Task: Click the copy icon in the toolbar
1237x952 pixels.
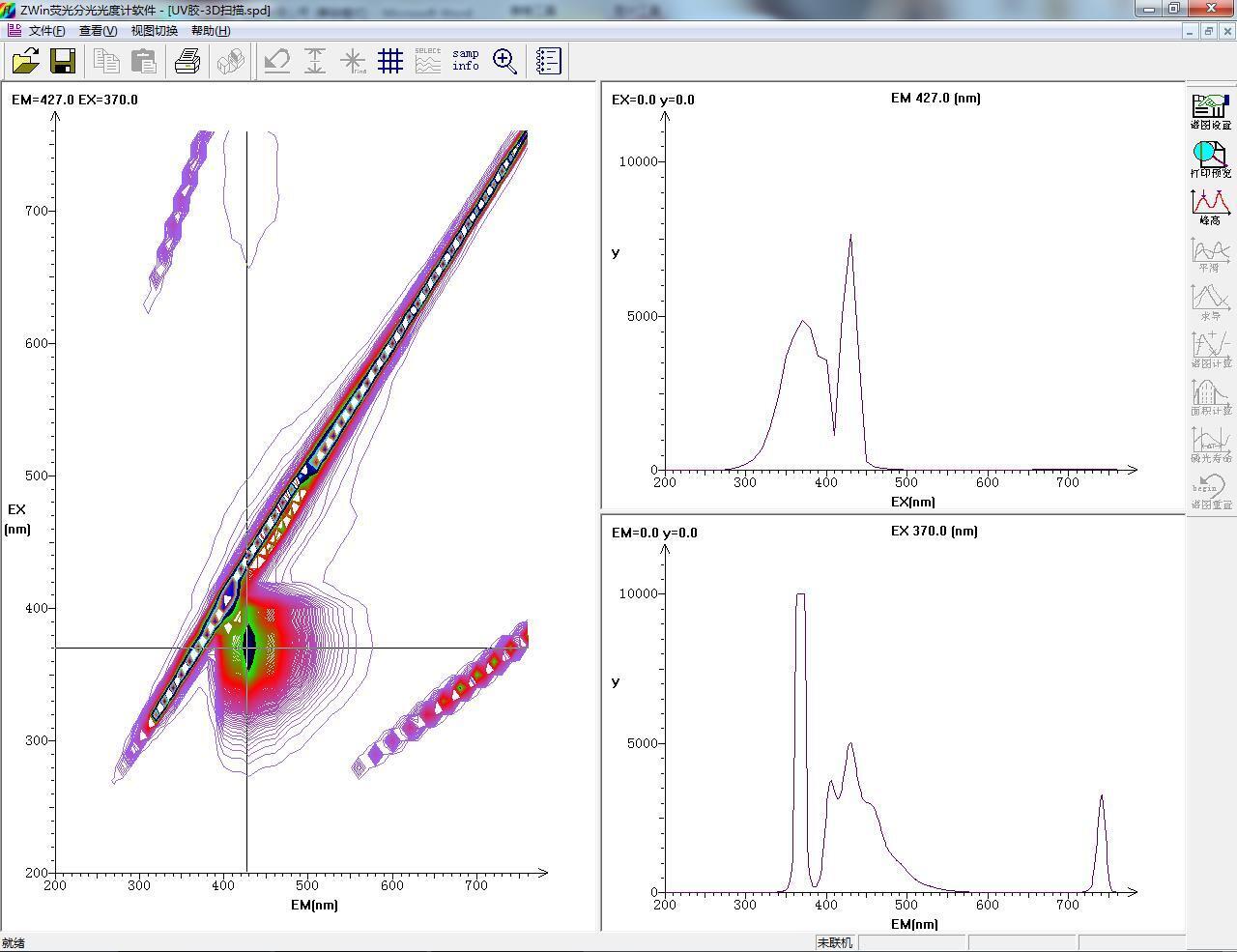Action: pyautogui.click(x=106, y=61)
